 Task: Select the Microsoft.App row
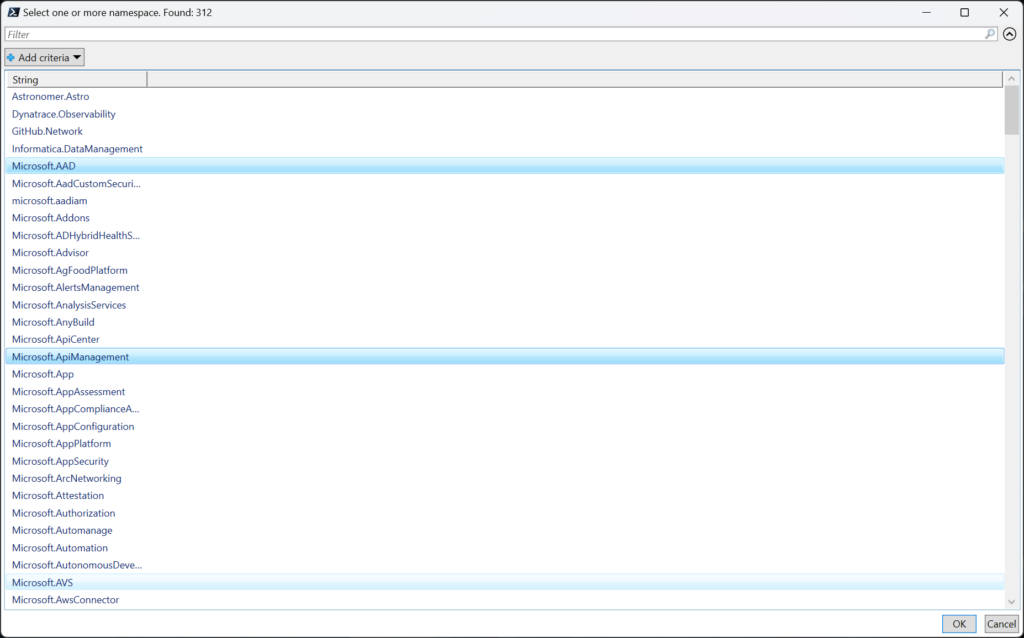[505, 374]
